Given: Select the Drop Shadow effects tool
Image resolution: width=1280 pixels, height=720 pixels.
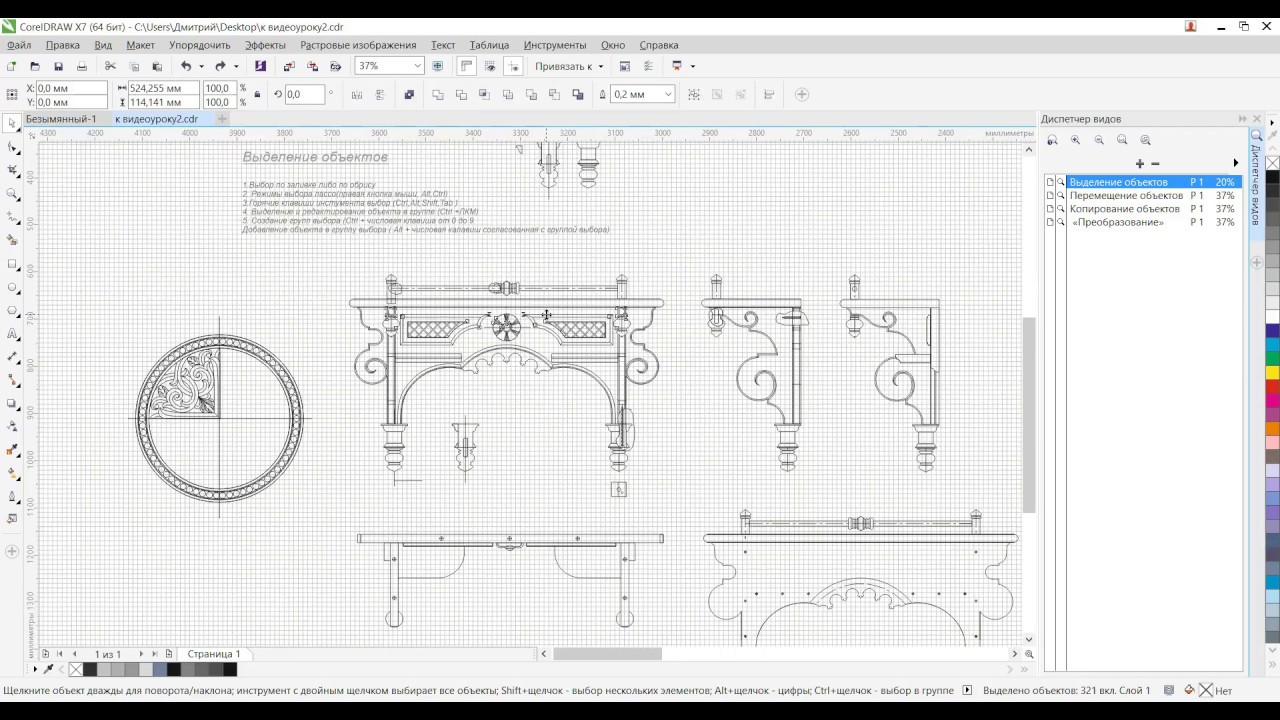Looking at the screenshot, I should click(12, 404).
